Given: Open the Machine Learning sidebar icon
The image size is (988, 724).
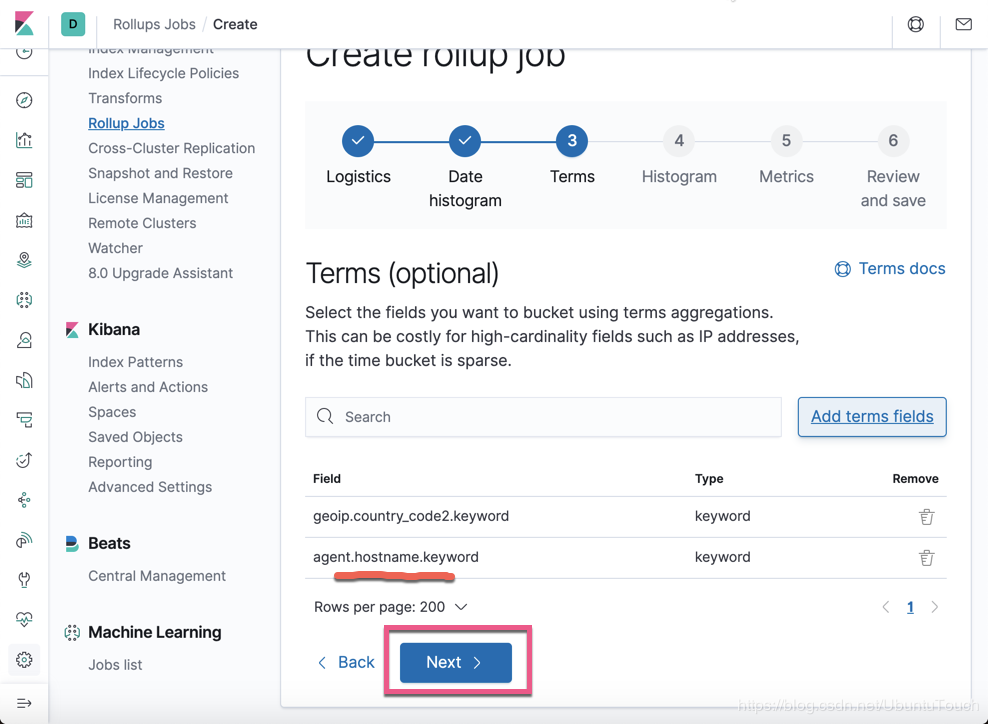Looking at the screenshot, I should [24, 299].
